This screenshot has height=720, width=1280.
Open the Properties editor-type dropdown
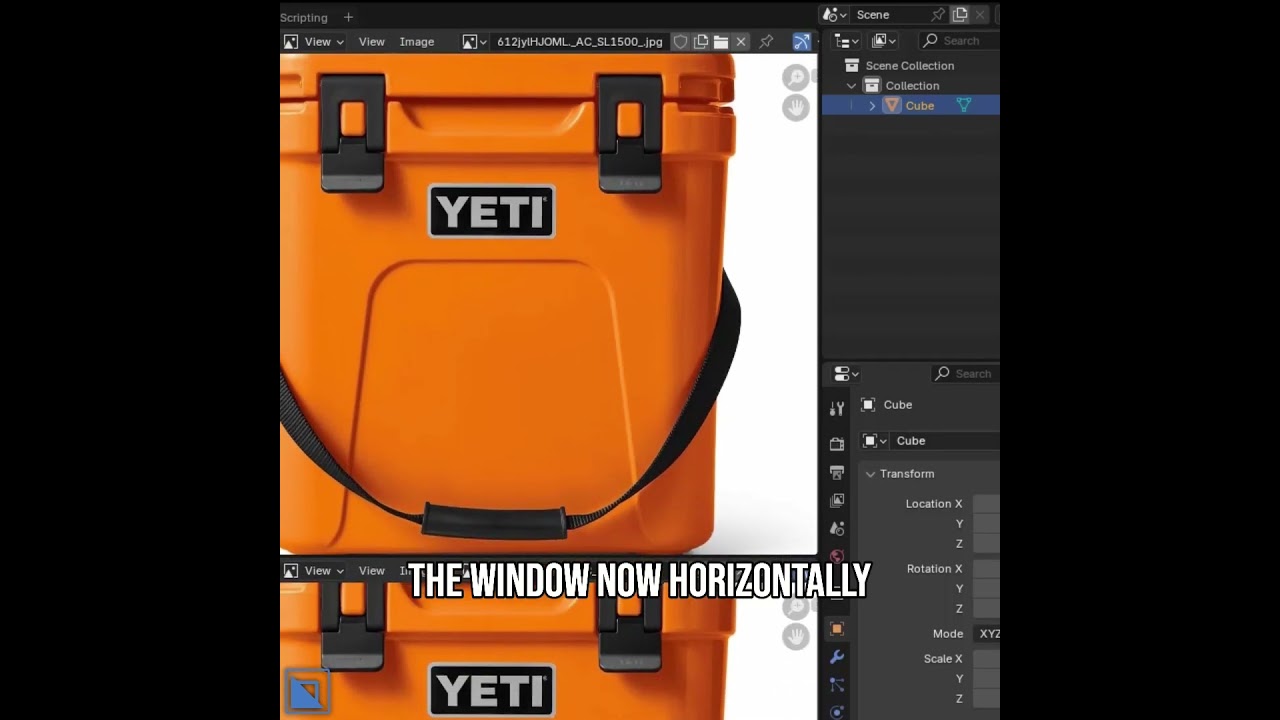tap(847, 374)
